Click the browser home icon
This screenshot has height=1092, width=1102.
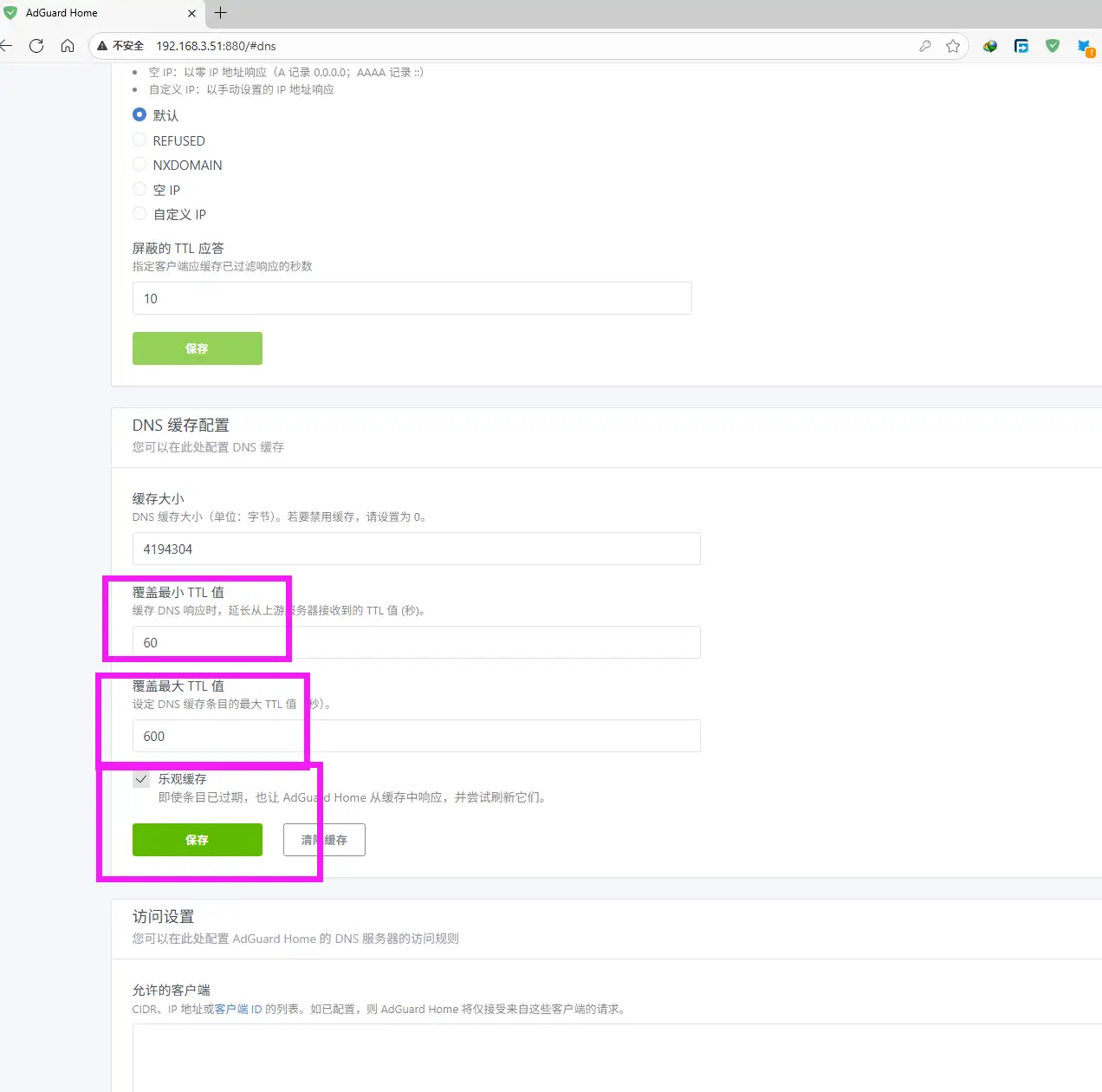point(68,46)
